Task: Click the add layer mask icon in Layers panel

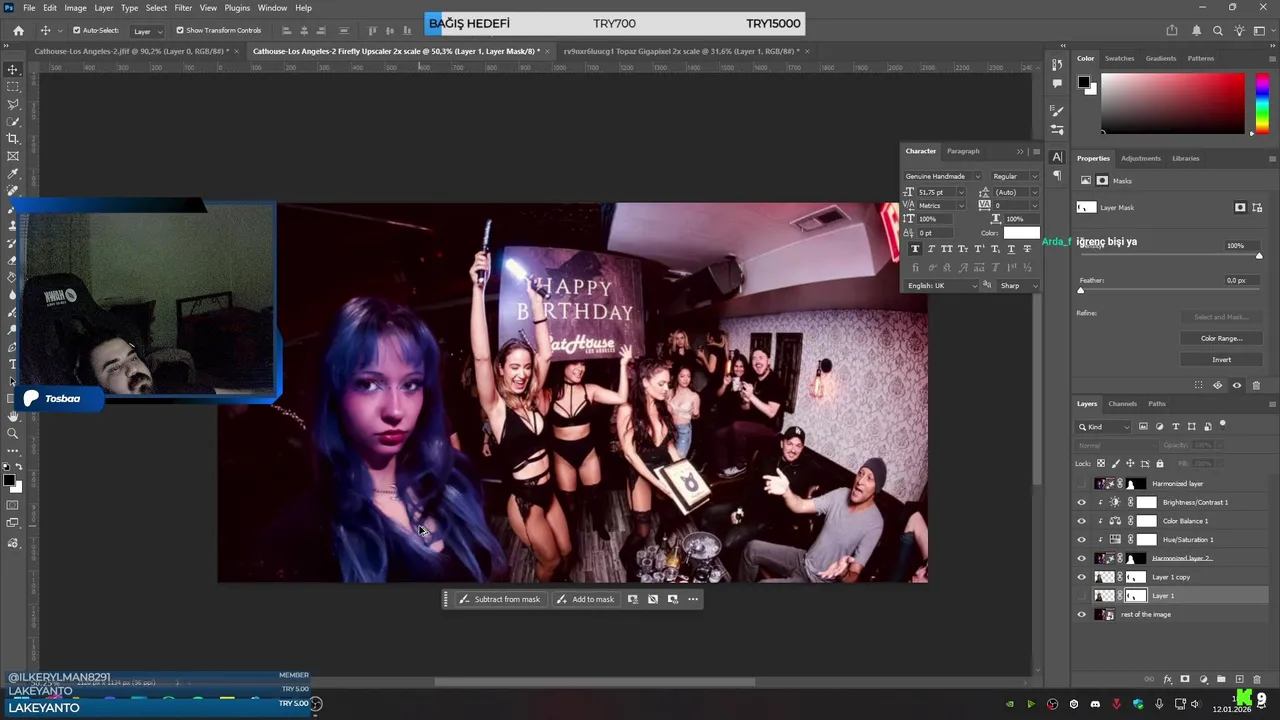Action: click(1186, 680)
